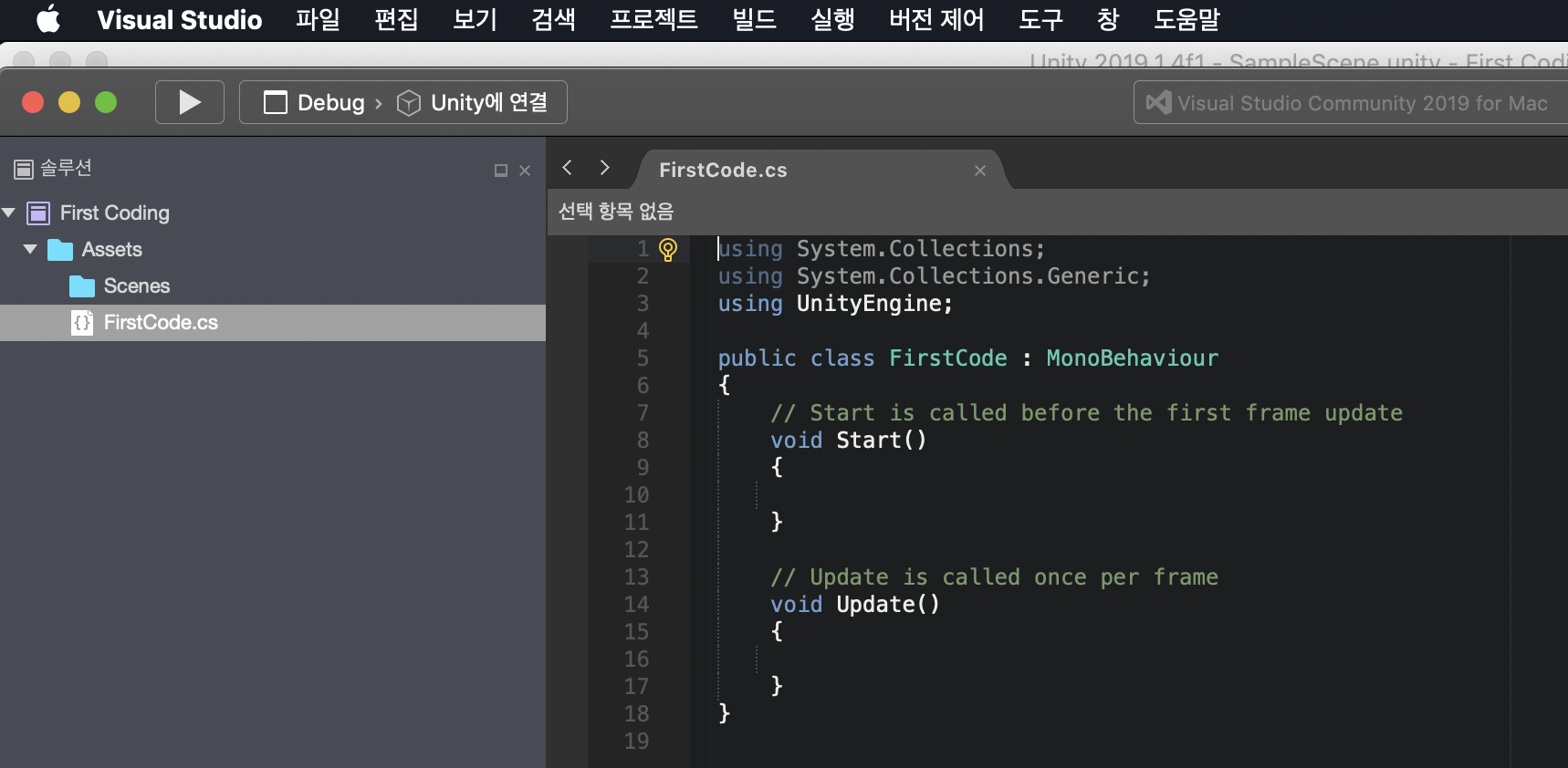Click the 솔루션 pad header icon
Viewport: 1568px width, 768px height.
pyautogui.click(x=24, y=169)
